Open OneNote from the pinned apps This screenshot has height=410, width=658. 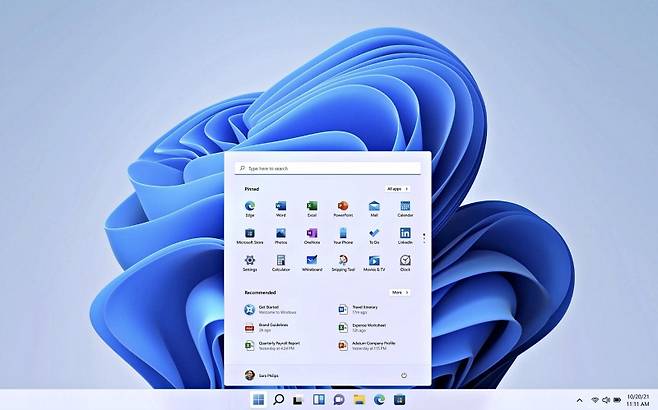click(312, 234)
